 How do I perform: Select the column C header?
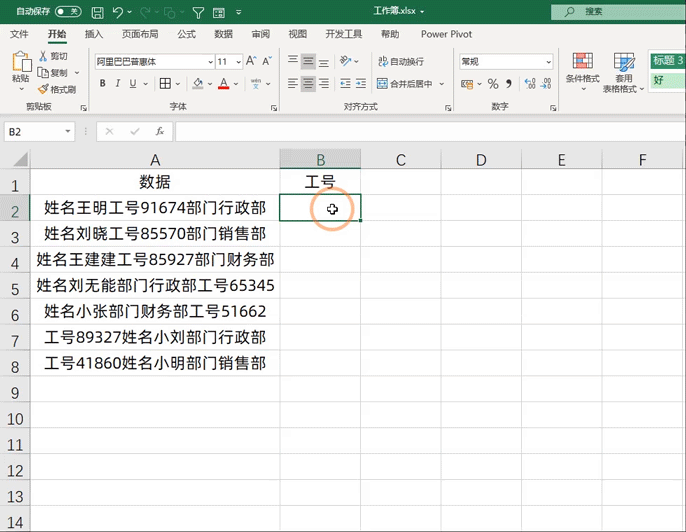[401, 160]
